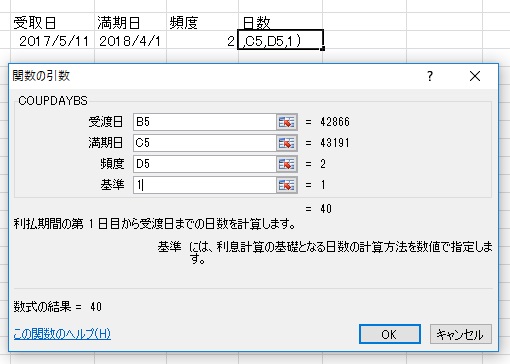510x364 pixels.
Task: Click the キャンセル button
Action: [461, 334]
